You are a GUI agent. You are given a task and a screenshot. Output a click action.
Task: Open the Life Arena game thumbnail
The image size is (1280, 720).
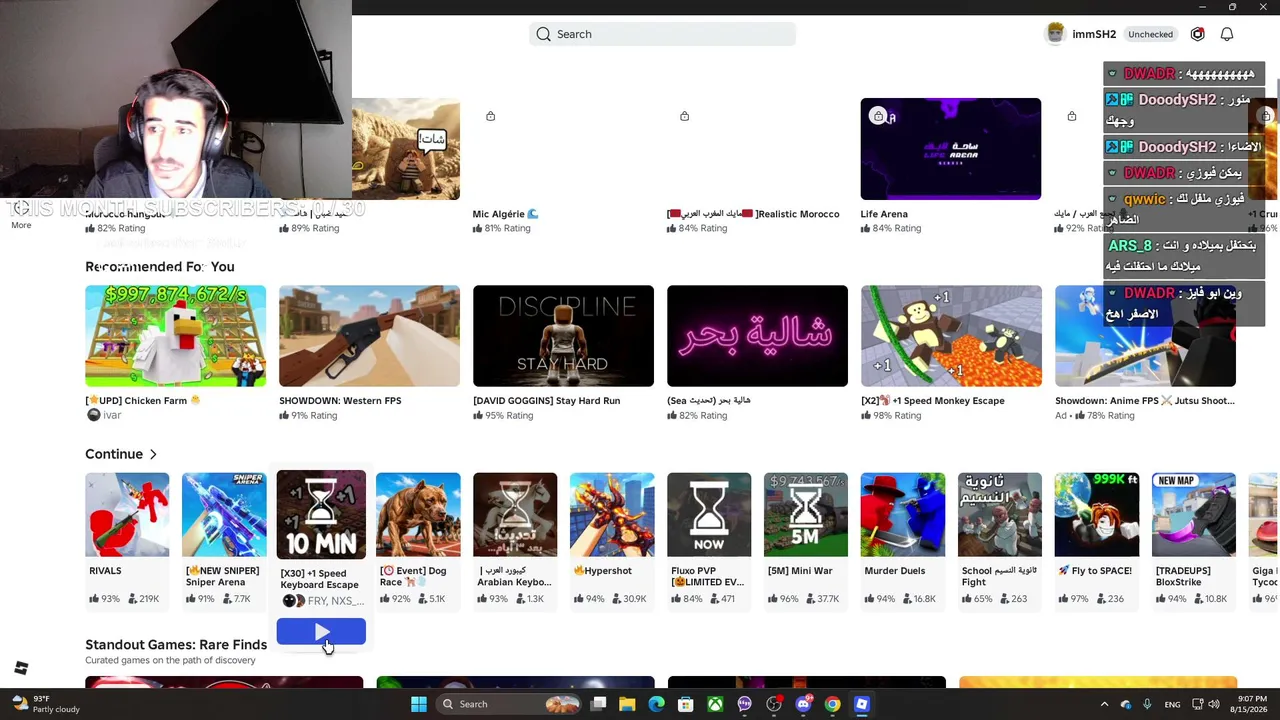[951, 149]
